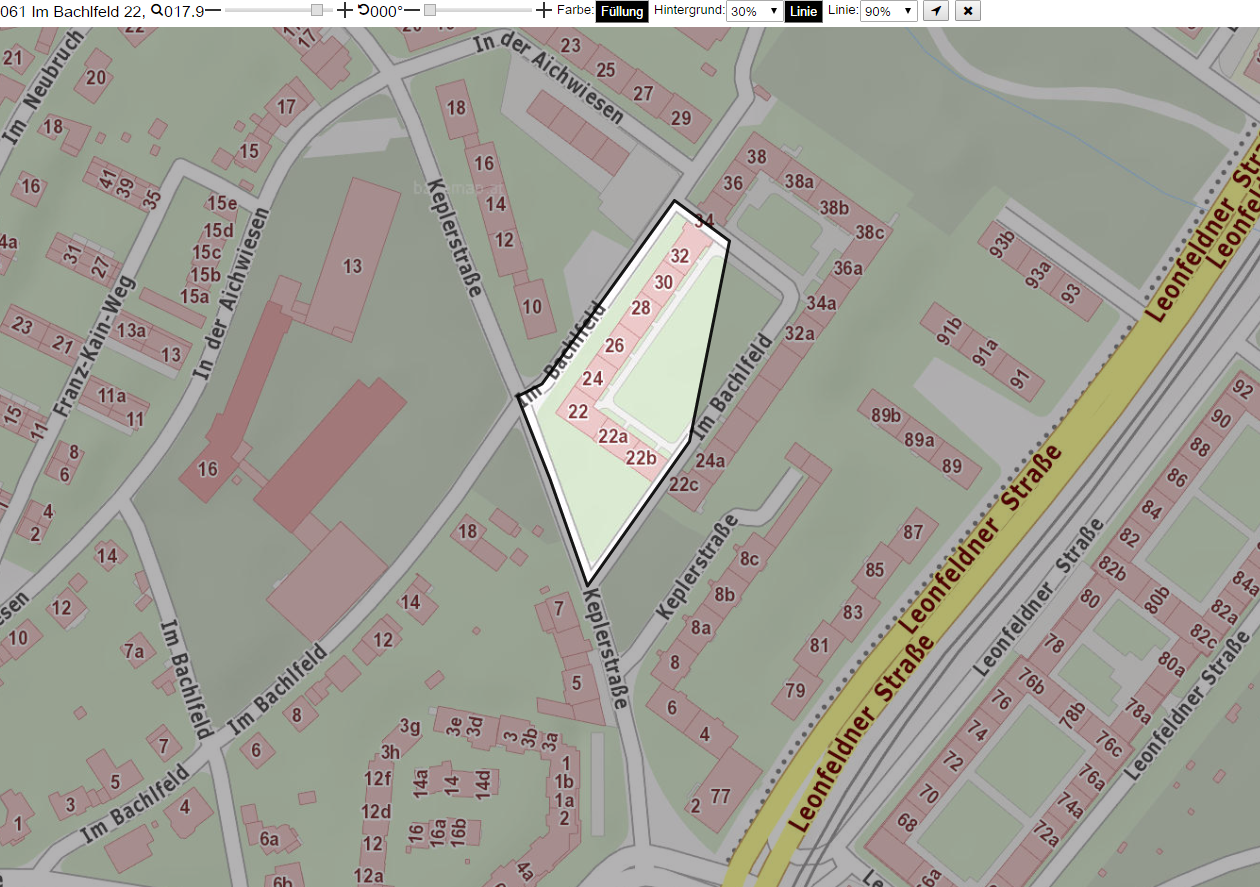Viewport: 1260px width, 887px height.
Task: Open the Hintergrund percentage dropdown
Action: tap(754, 11)
